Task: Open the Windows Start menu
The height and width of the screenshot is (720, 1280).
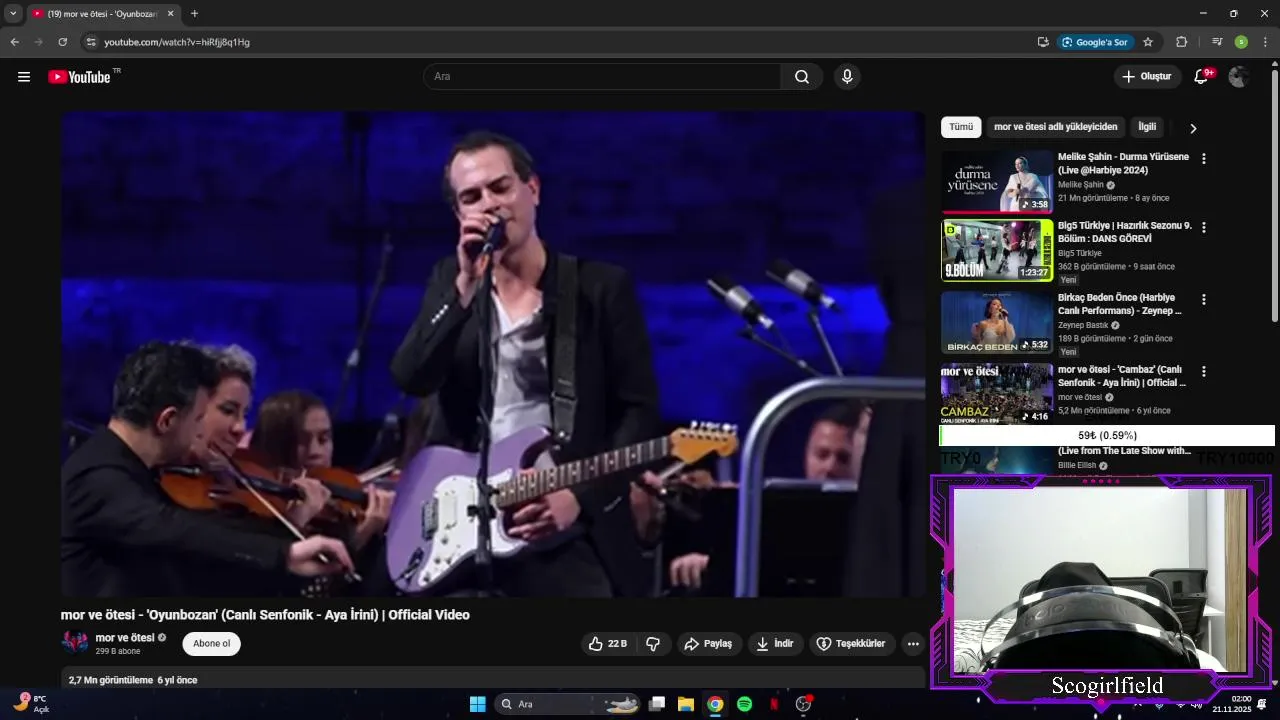Action: pyautogui.click(x=477, y=704)
